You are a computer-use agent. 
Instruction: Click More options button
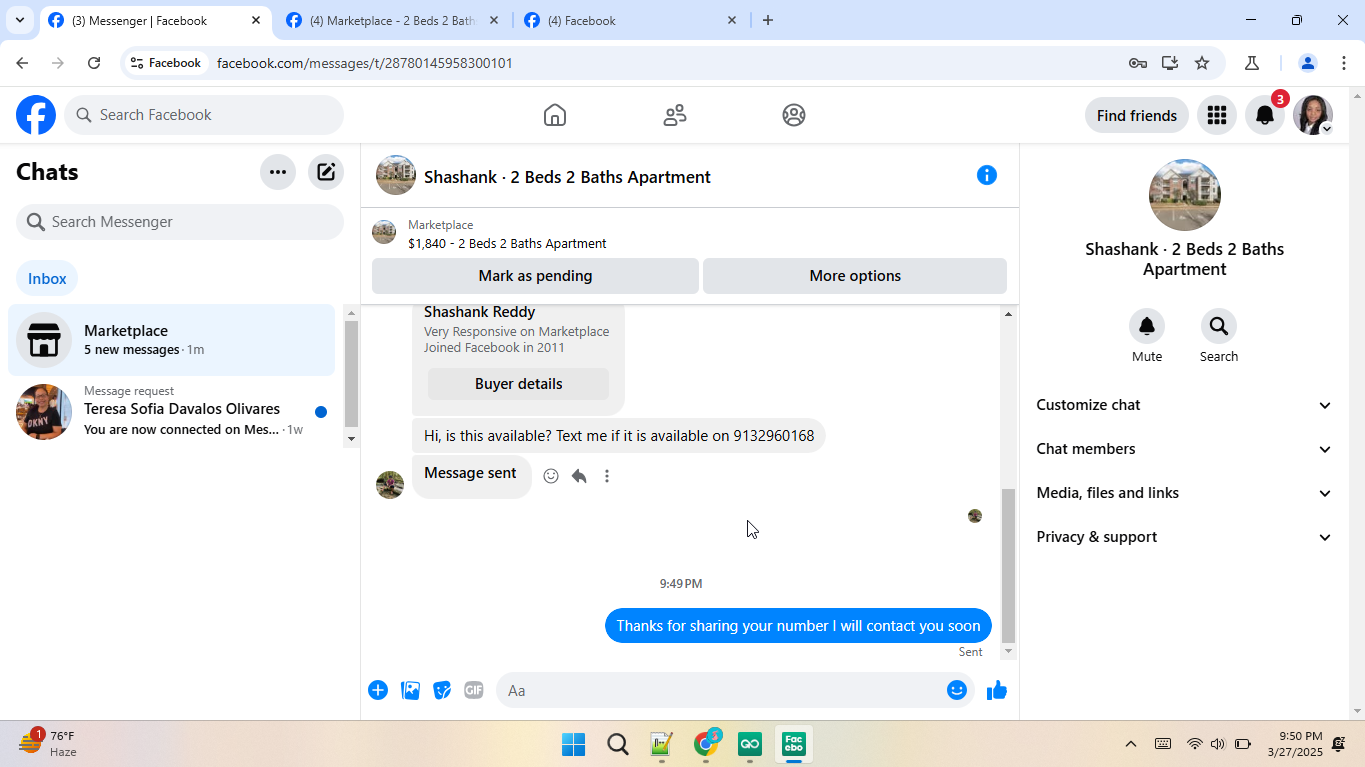click(855, 276)
